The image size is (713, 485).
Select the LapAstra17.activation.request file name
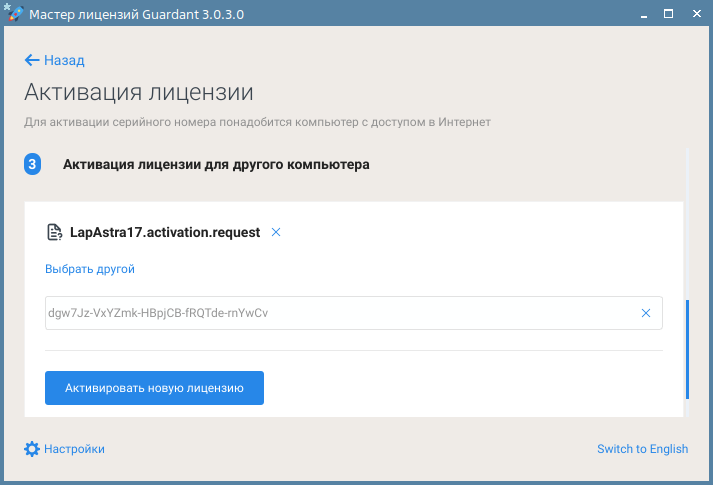point(165,232)
